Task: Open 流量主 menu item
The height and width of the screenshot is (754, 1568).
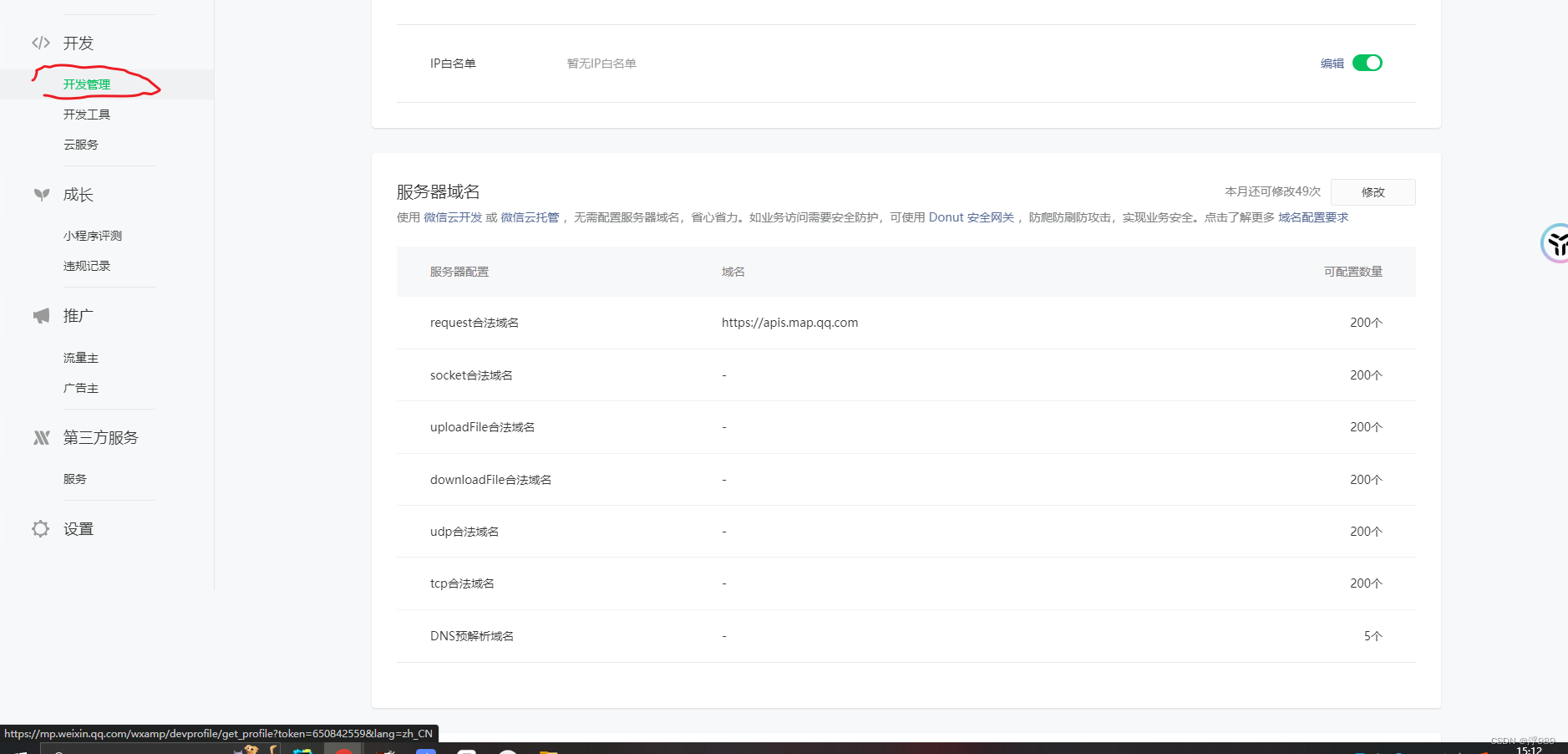Action: [81, 358]
